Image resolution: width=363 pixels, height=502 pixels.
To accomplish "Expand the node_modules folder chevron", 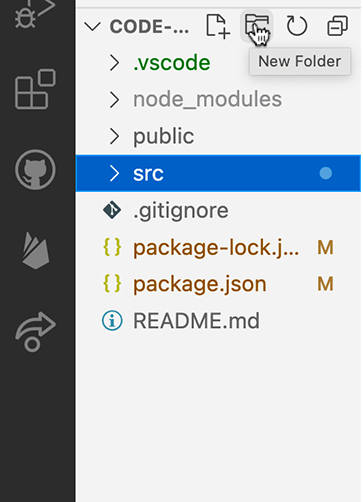I will (x=114, y=100).
